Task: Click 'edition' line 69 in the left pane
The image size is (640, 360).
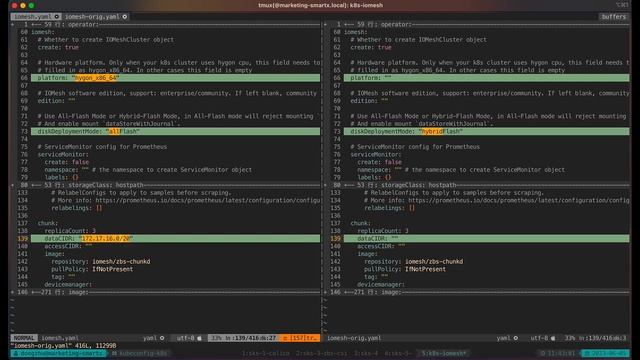Action: pyautogui.click(x=56, y=101)
